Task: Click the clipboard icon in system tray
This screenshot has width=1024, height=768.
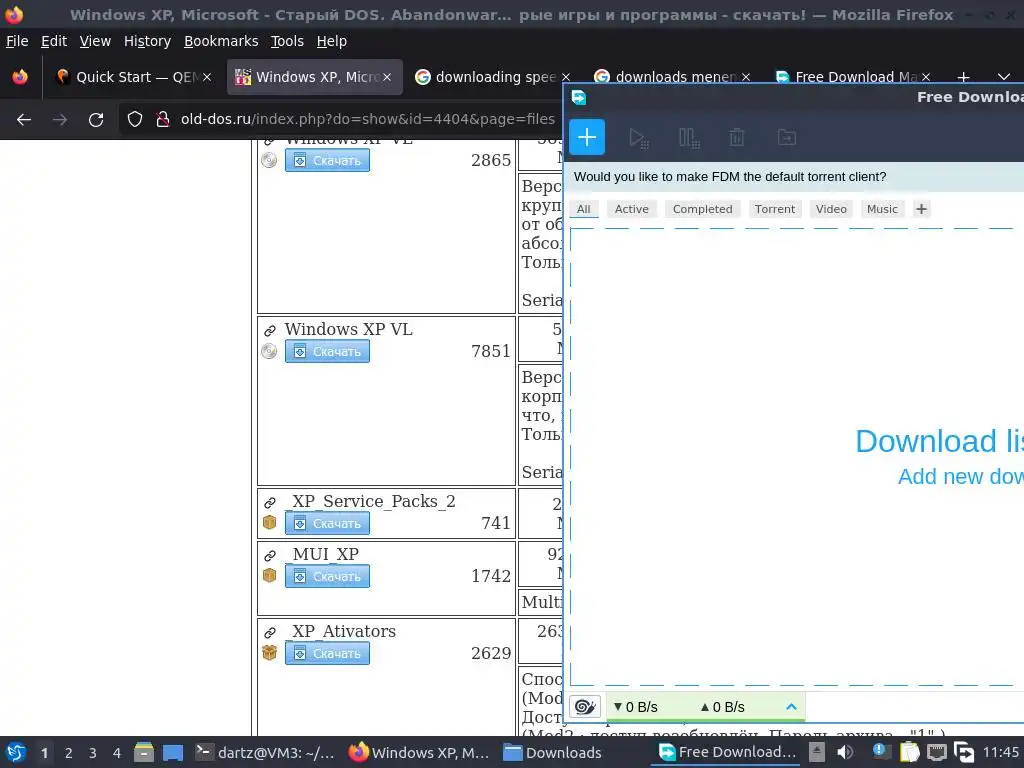Action: click(909, 753)
